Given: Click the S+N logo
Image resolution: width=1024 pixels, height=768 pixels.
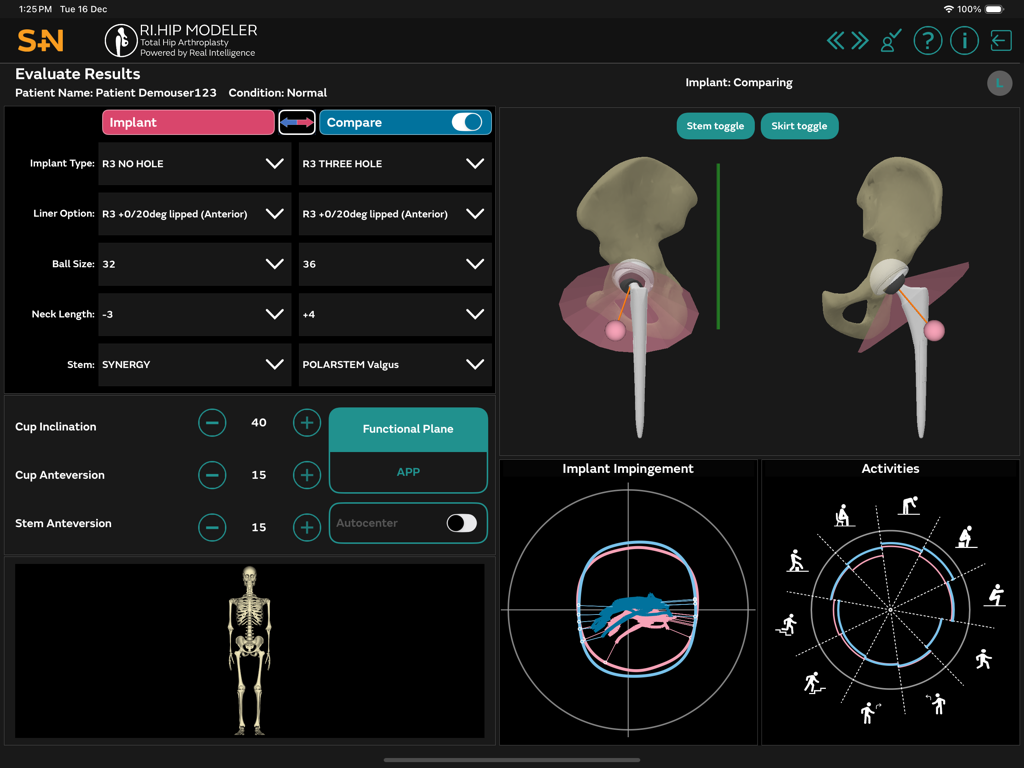Looking at the screenshot, I should (40, 40).
